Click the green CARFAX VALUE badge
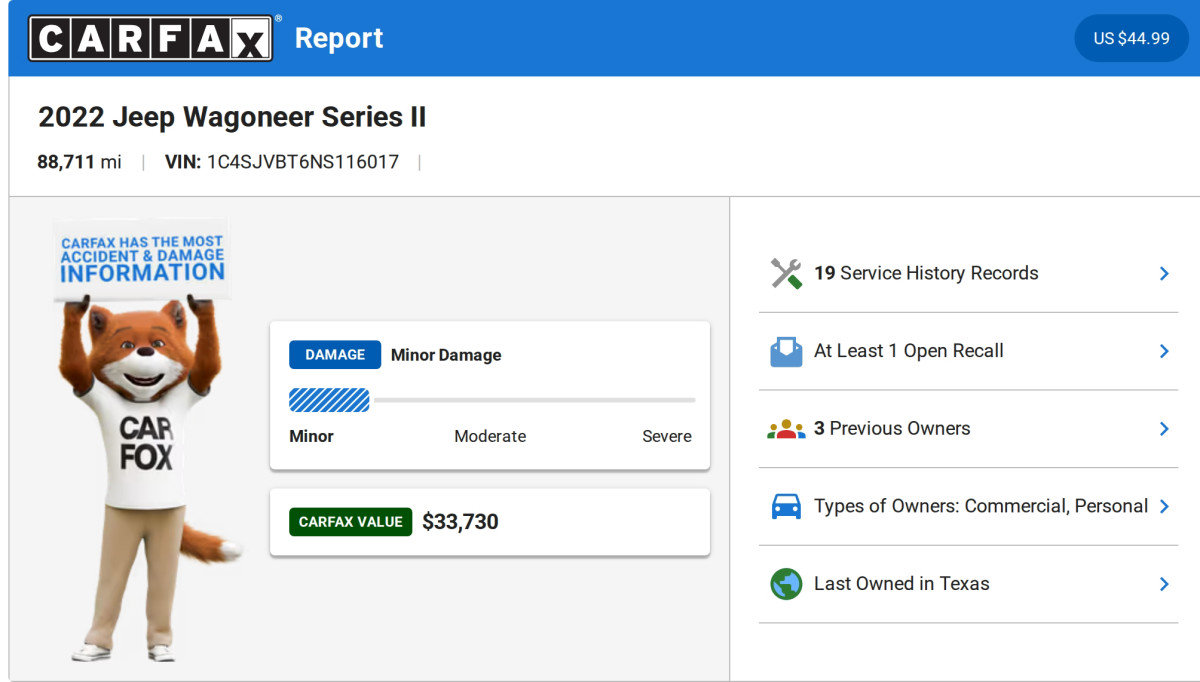Viewport: 1200px width, 682px height. 351,522
